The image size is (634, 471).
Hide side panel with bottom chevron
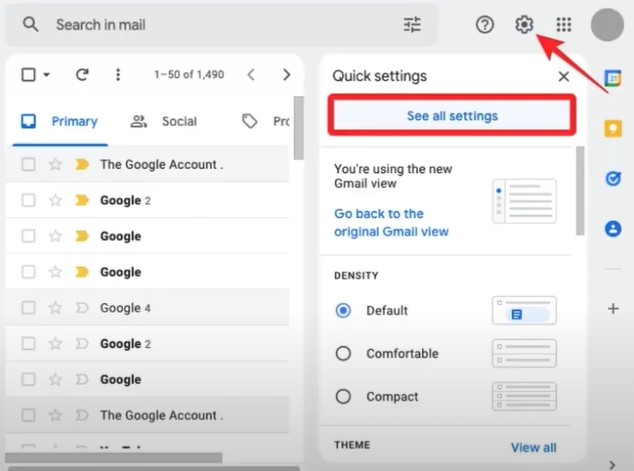[x=613, y=465]
